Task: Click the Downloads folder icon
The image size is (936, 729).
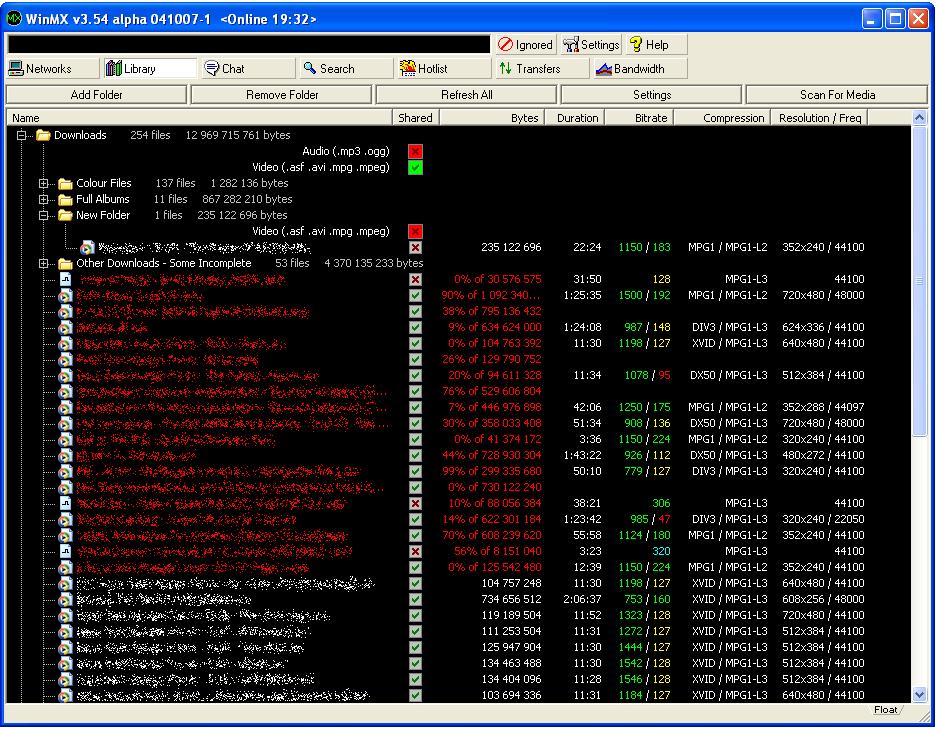Action: tap(43, 136)
